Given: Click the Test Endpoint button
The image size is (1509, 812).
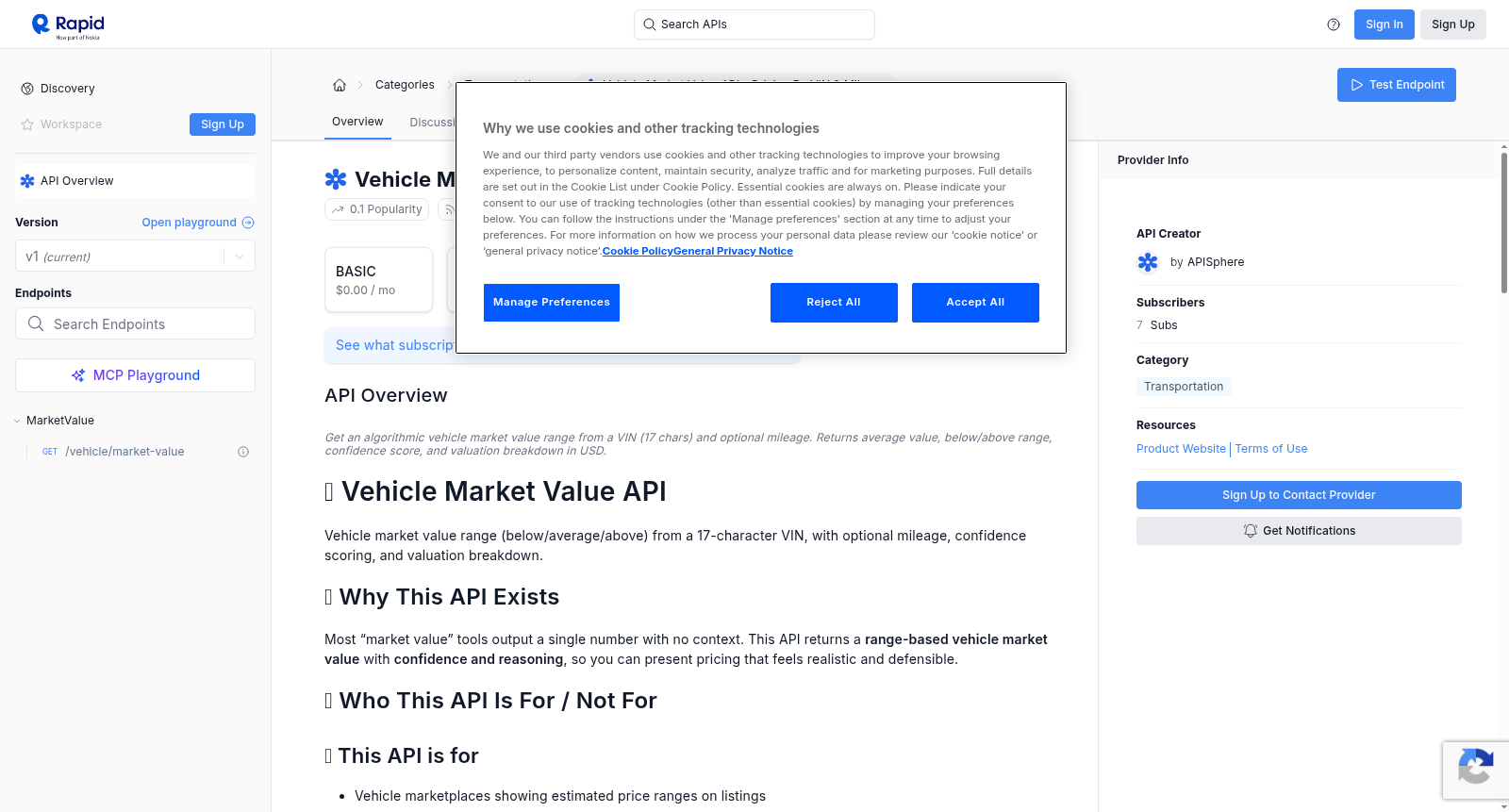Looking at the screenshot, I should (x=1397, y=85).
